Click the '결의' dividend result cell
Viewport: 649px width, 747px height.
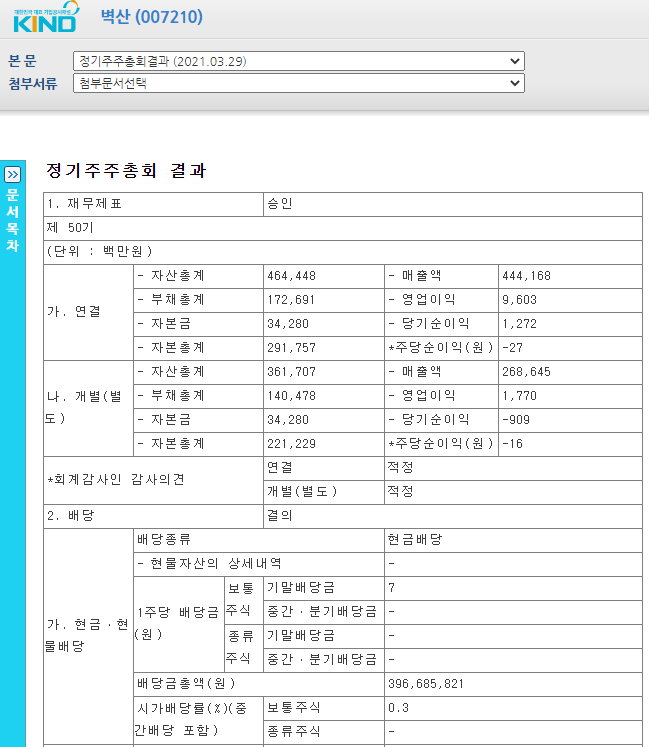point(453,516)
